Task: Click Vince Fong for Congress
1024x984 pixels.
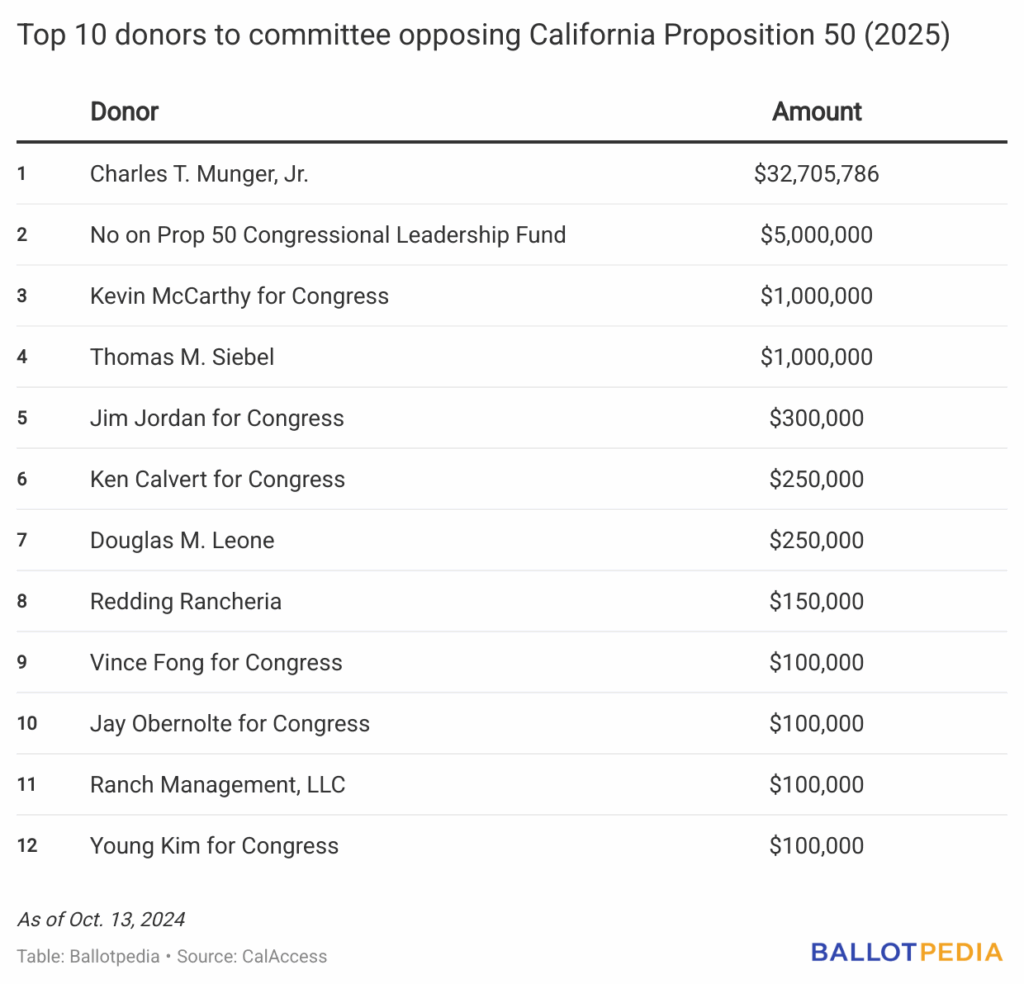Action: (216, 662)
